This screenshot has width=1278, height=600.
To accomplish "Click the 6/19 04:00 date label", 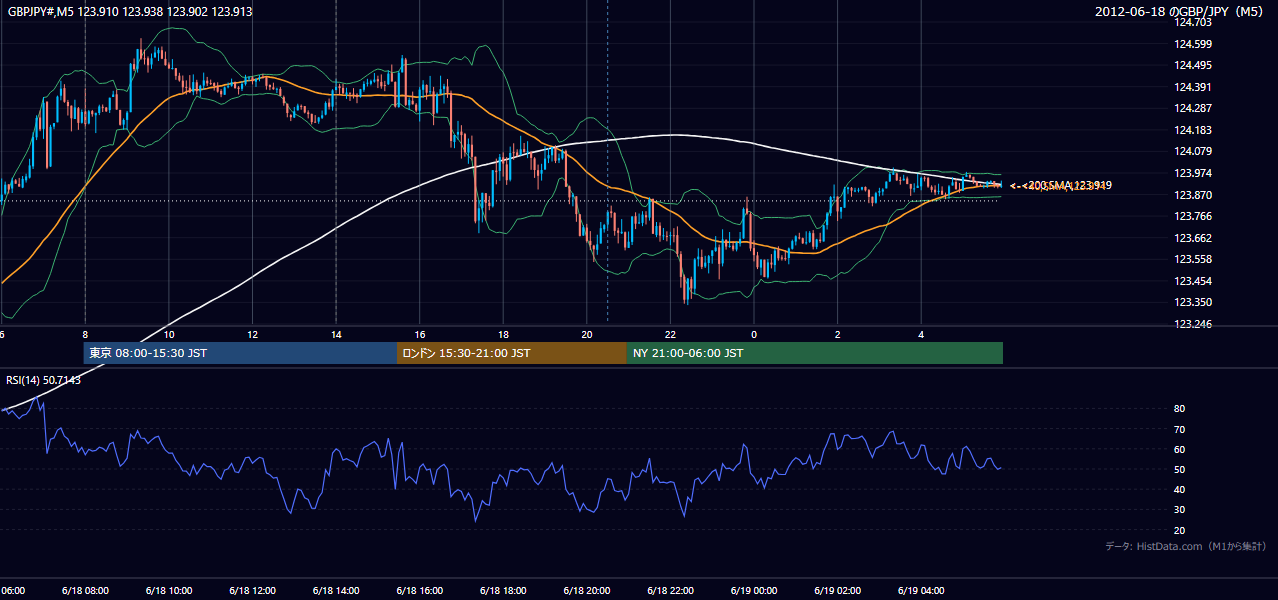I will click(x=921, y=591).
